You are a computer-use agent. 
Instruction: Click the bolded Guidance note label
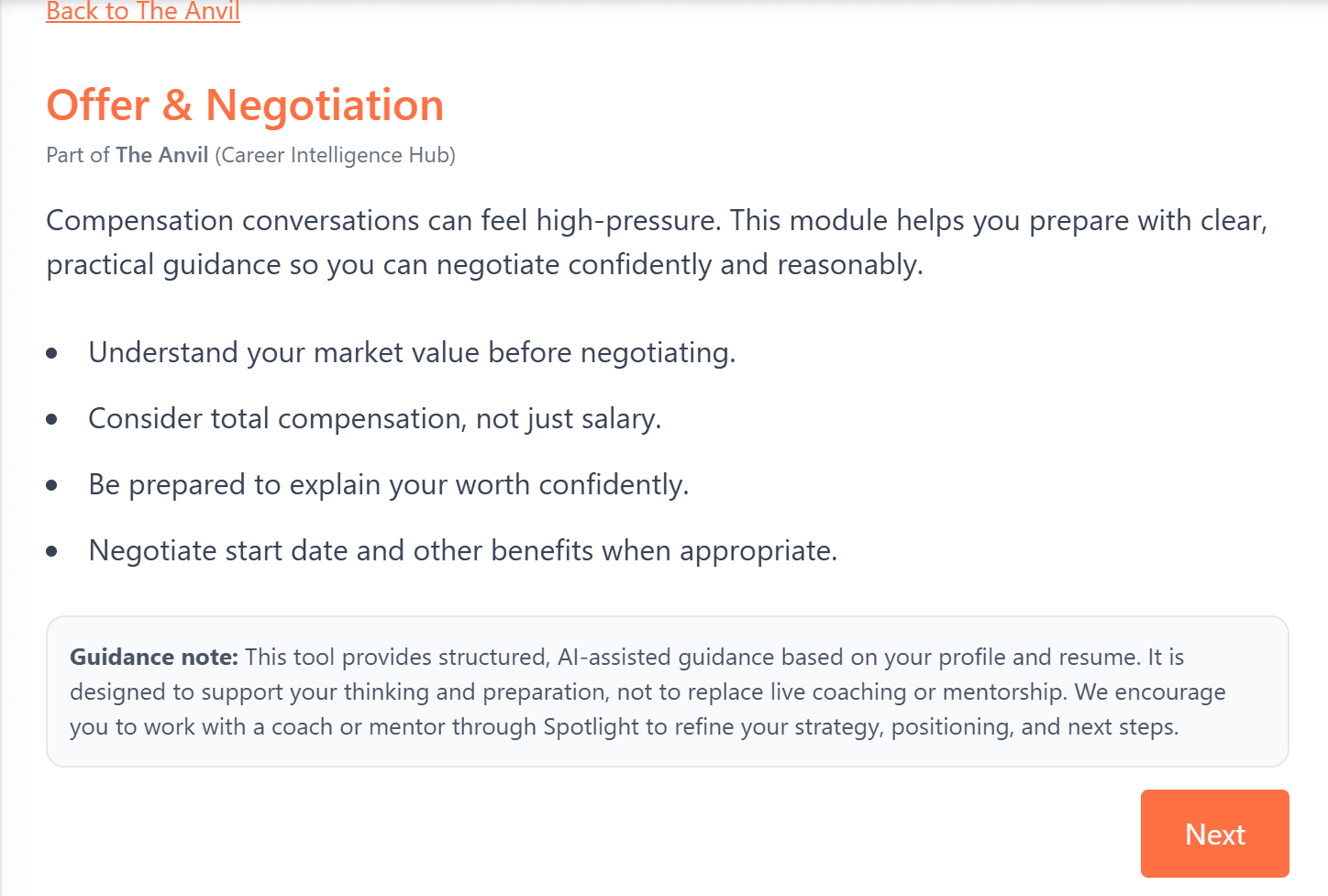click(x=152, y=657)
